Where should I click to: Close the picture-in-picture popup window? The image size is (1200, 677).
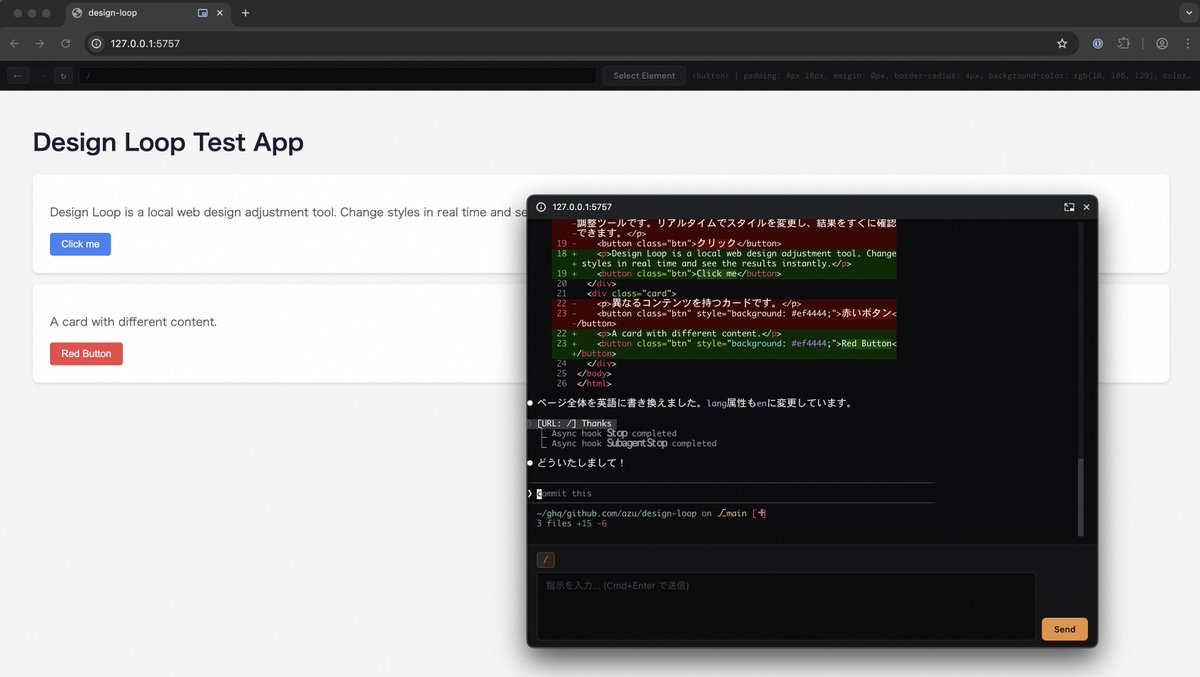1087,207
